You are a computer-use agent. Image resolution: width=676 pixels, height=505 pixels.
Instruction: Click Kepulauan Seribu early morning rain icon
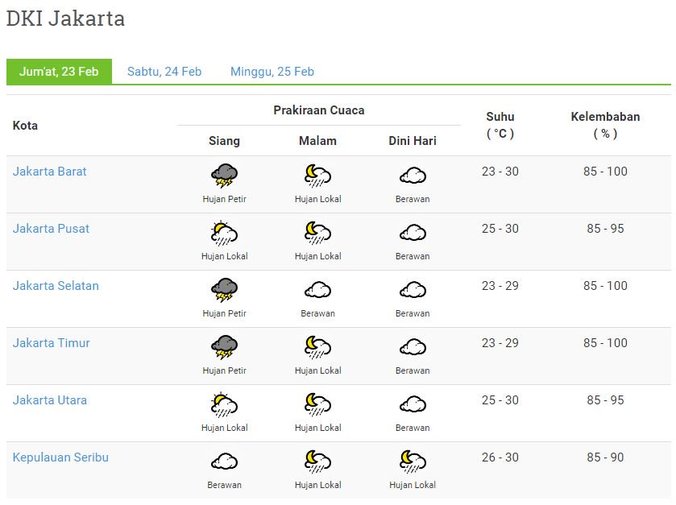point(412,462)
